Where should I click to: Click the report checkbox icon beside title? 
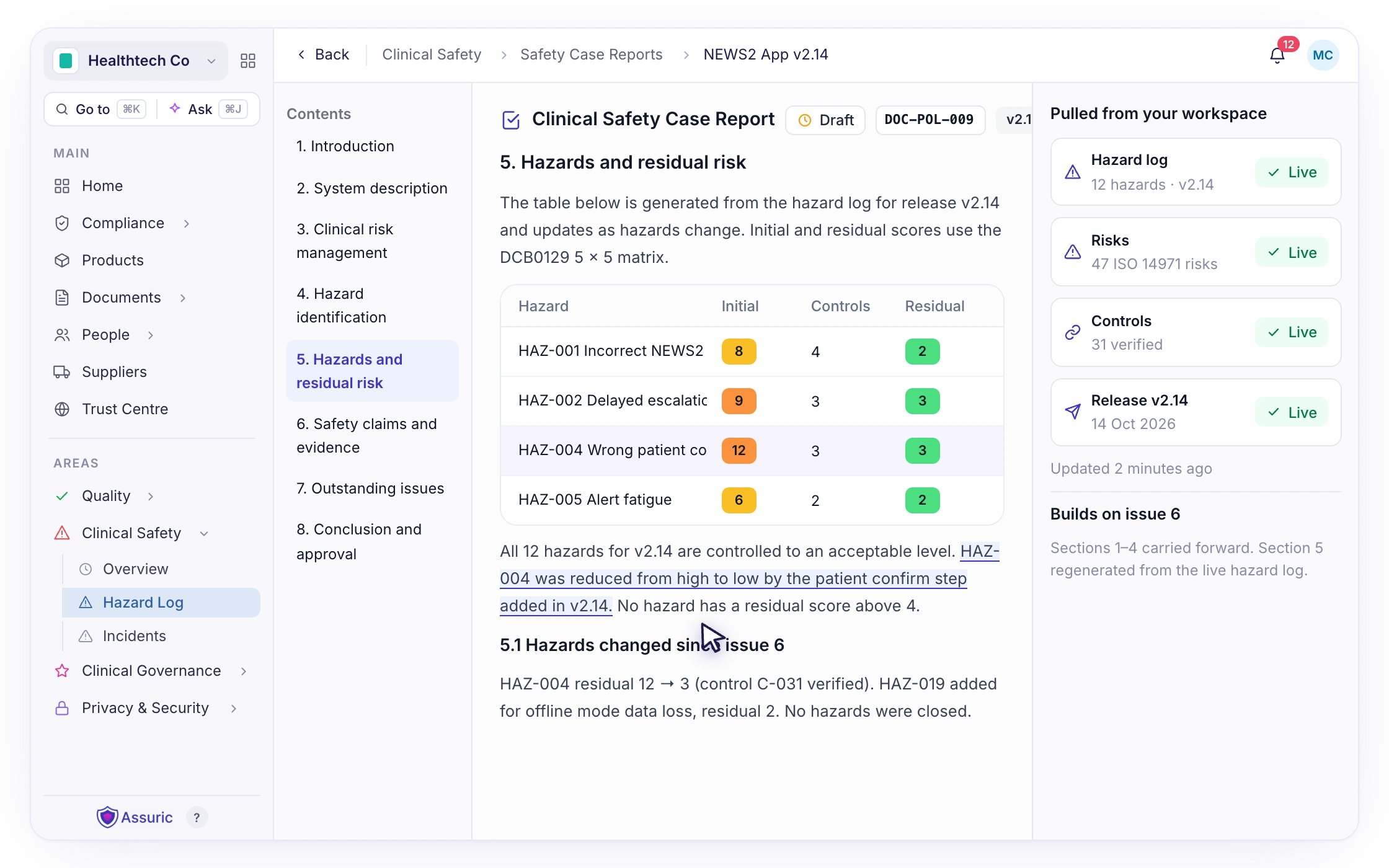511,120
